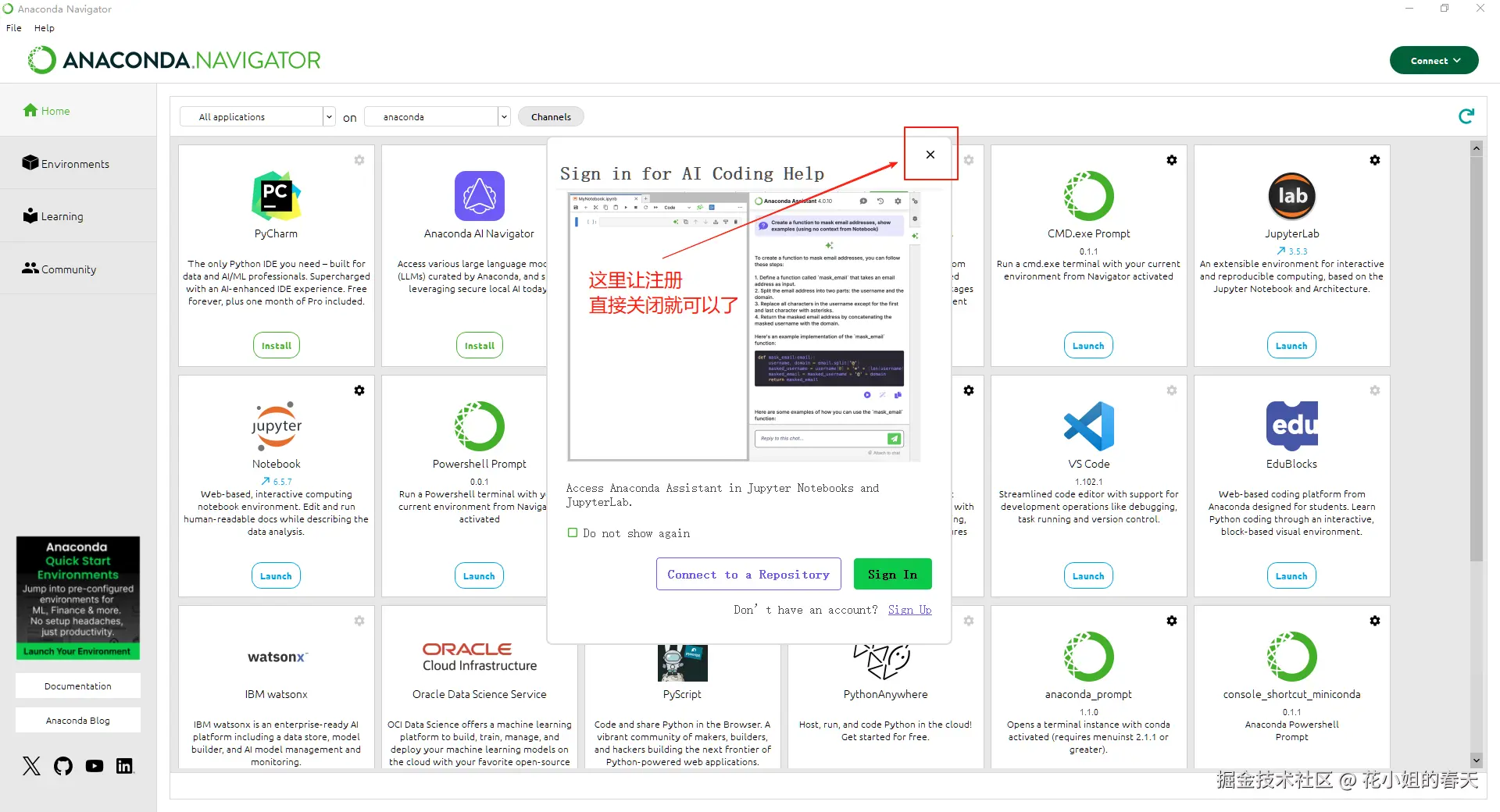
Task: Click the Anaconda Assistant preview image
Action: pyautogui.click(x=744, y=326)
